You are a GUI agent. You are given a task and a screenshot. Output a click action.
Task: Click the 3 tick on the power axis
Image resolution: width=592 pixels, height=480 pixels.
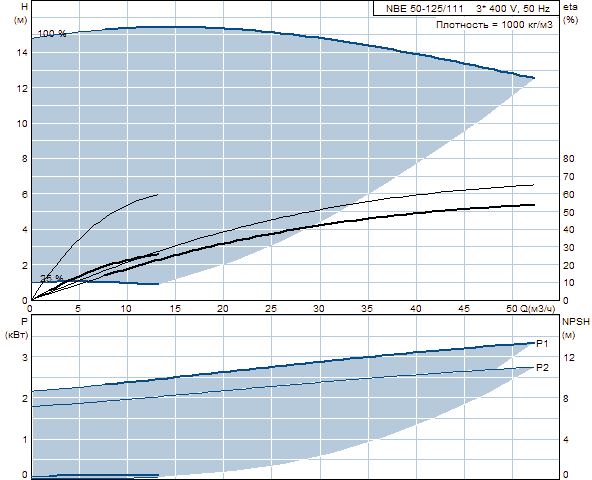point(25,357)
